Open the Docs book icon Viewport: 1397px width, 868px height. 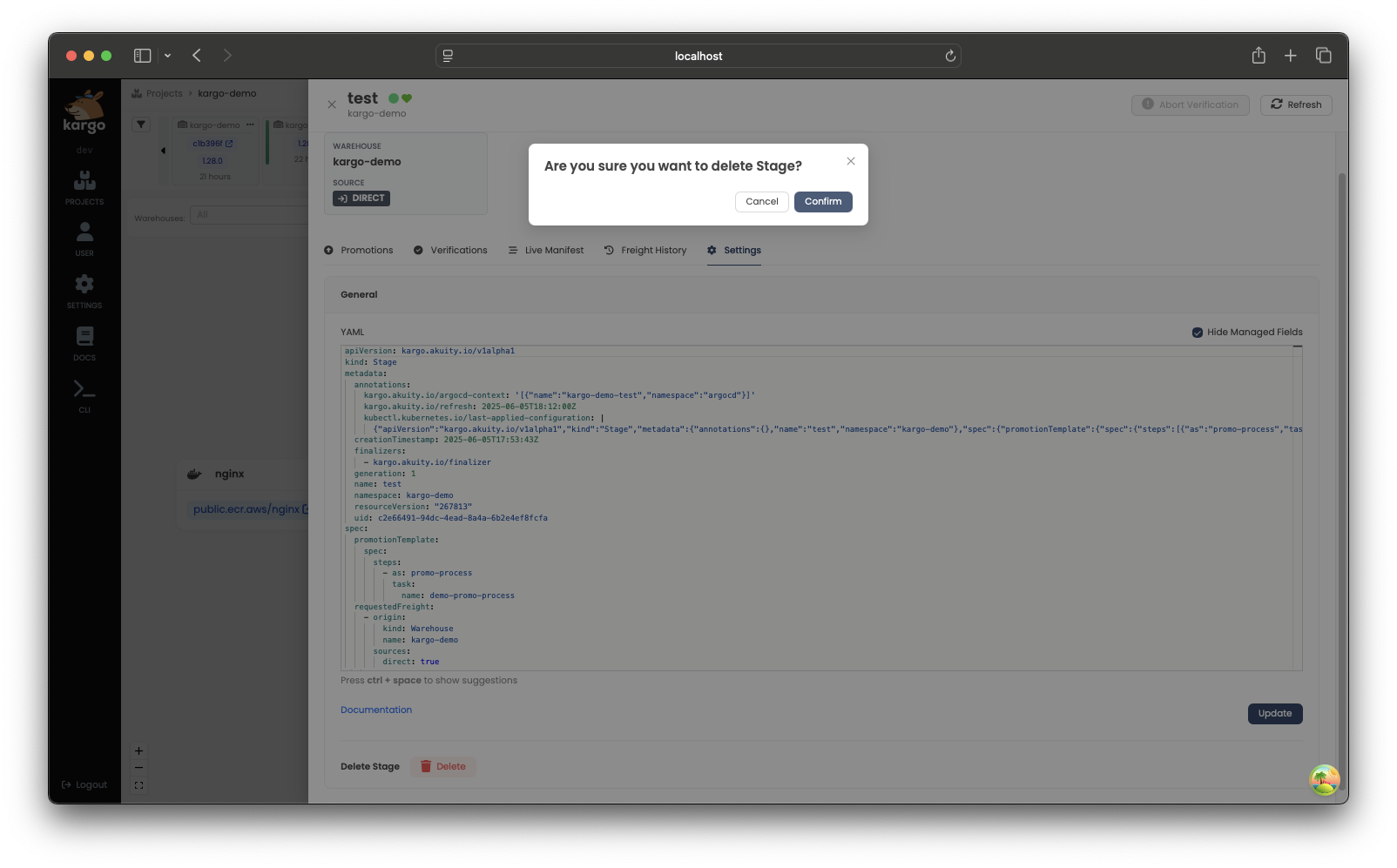pyautogui.click(x=84, y=342)
